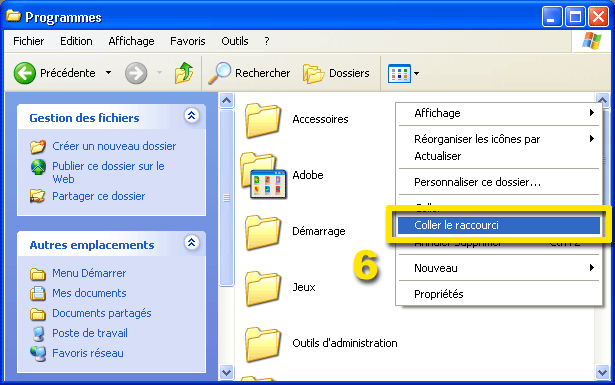Collapse the Gestion des fichiers panel
The image size is (615, 385).
(x=191, y=116)
